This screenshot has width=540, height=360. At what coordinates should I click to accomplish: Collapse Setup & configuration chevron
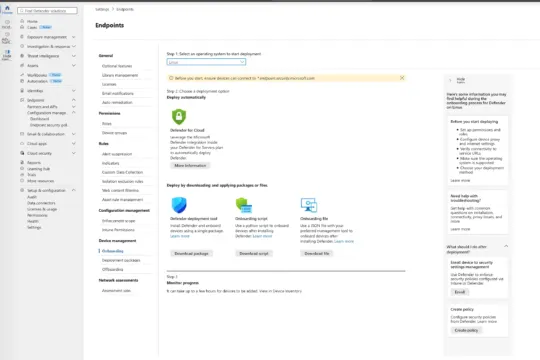74,190
